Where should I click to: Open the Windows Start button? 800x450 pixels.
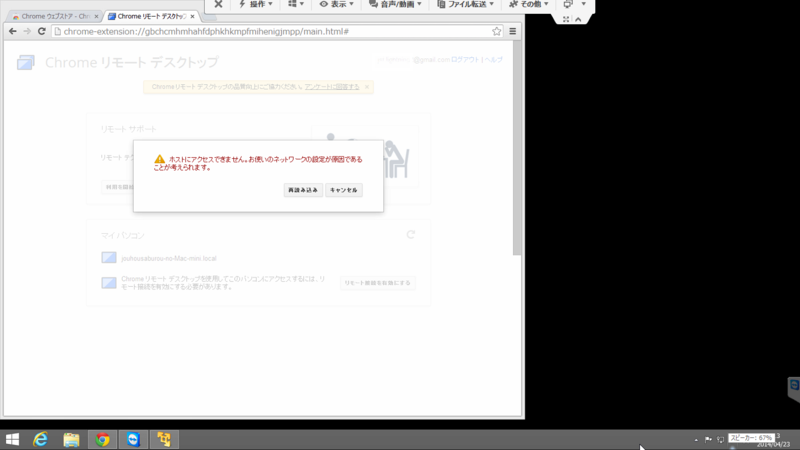coord(12,439)
